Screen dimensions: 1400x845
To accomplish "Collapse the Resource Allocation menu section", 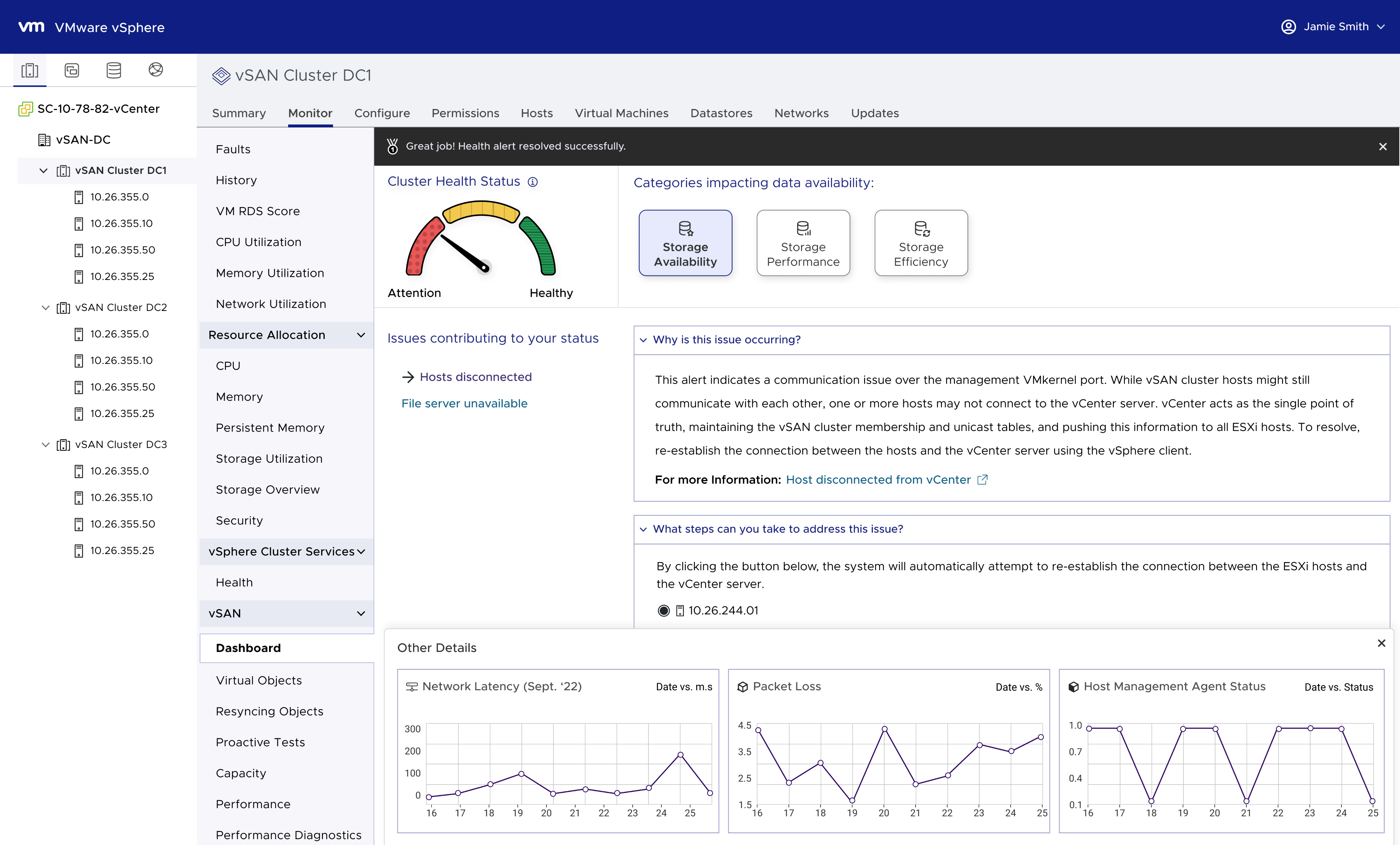I will 361,335.
